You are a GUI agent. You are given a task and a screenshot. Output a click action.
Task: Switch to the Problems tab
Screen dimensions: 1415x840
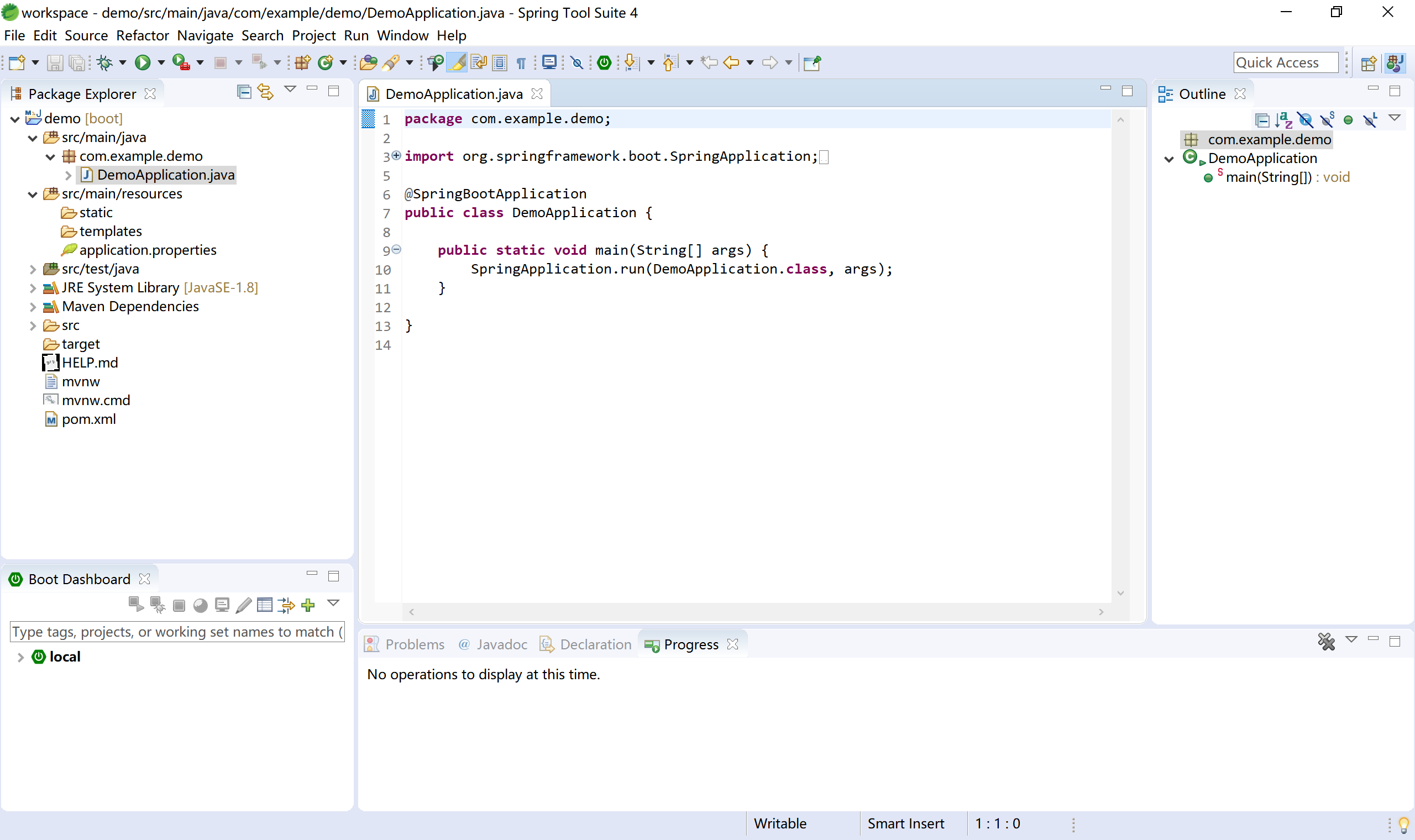(414, 644)
